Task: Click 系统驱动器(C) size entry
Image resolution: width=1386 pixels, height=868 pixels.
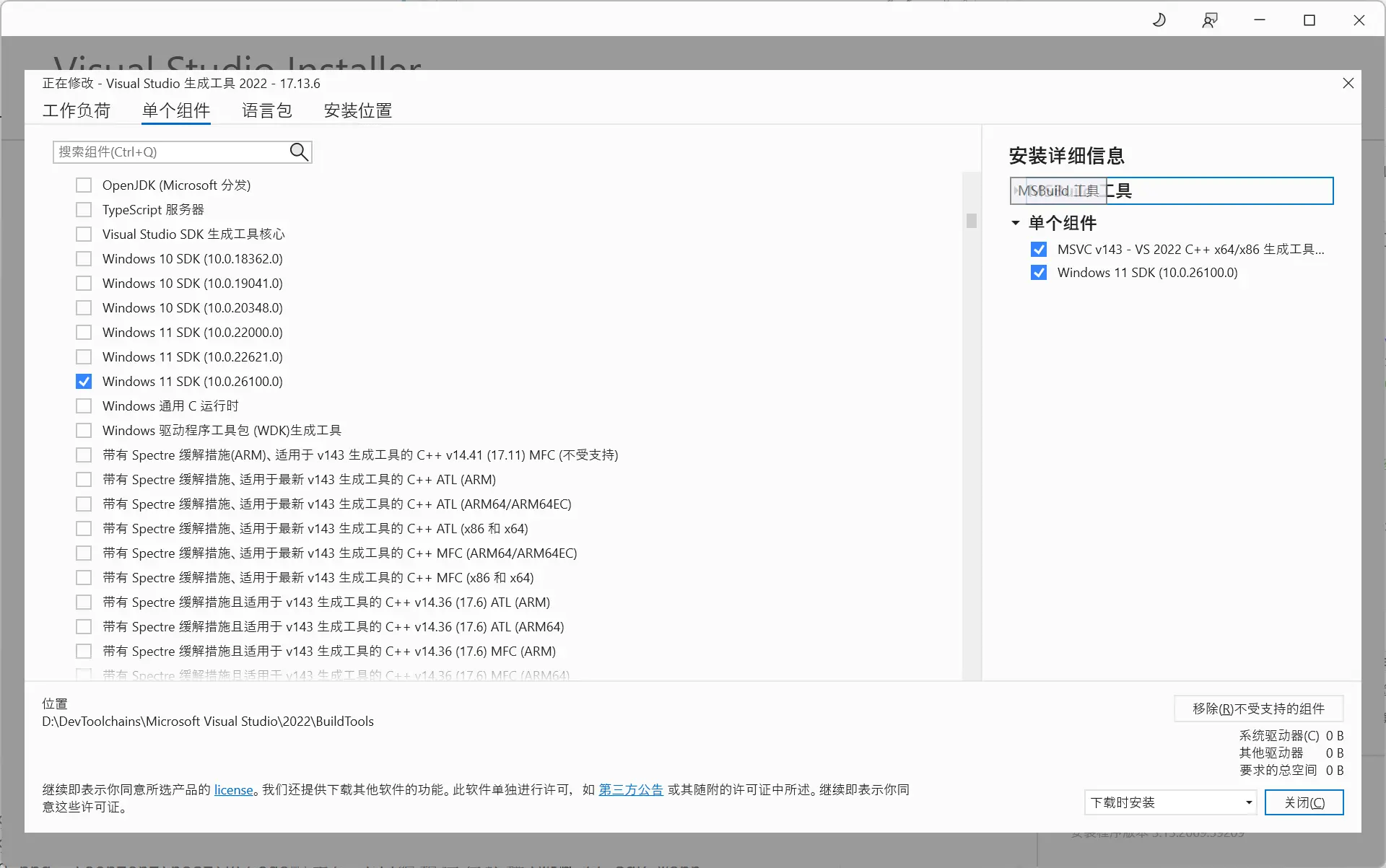Action: [1291, 736]
